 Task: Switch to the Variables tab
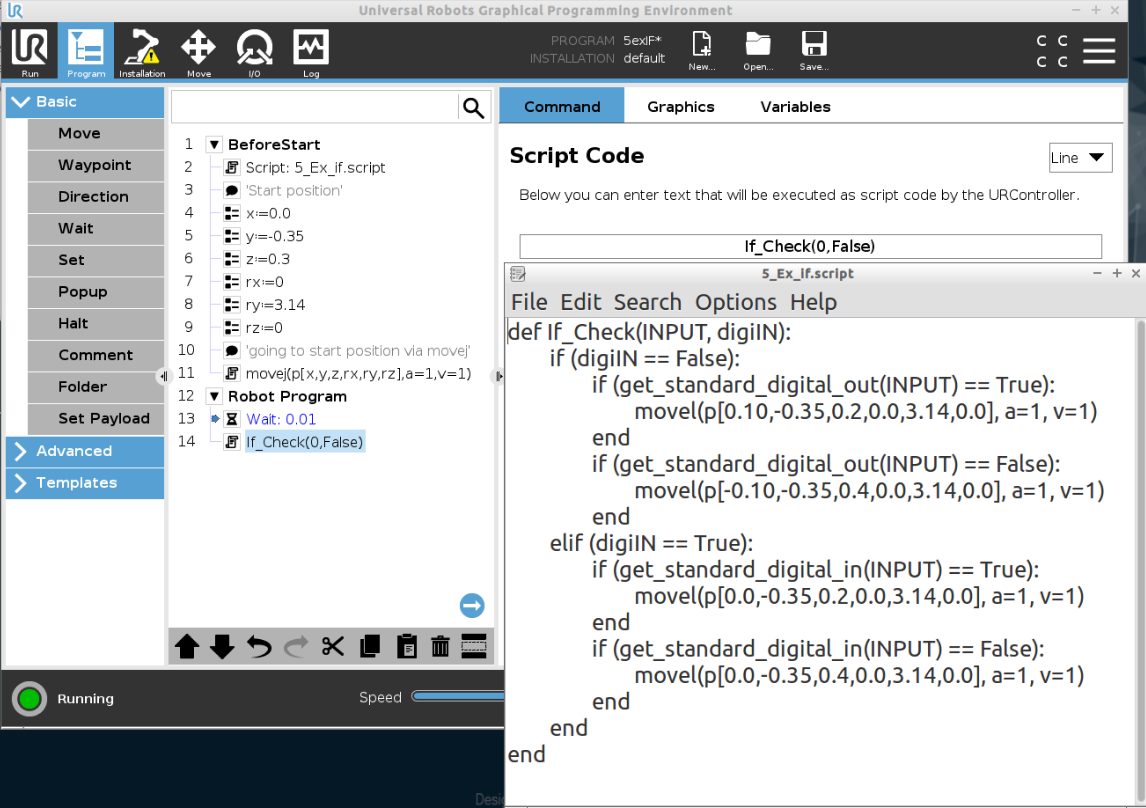point(795,107)
